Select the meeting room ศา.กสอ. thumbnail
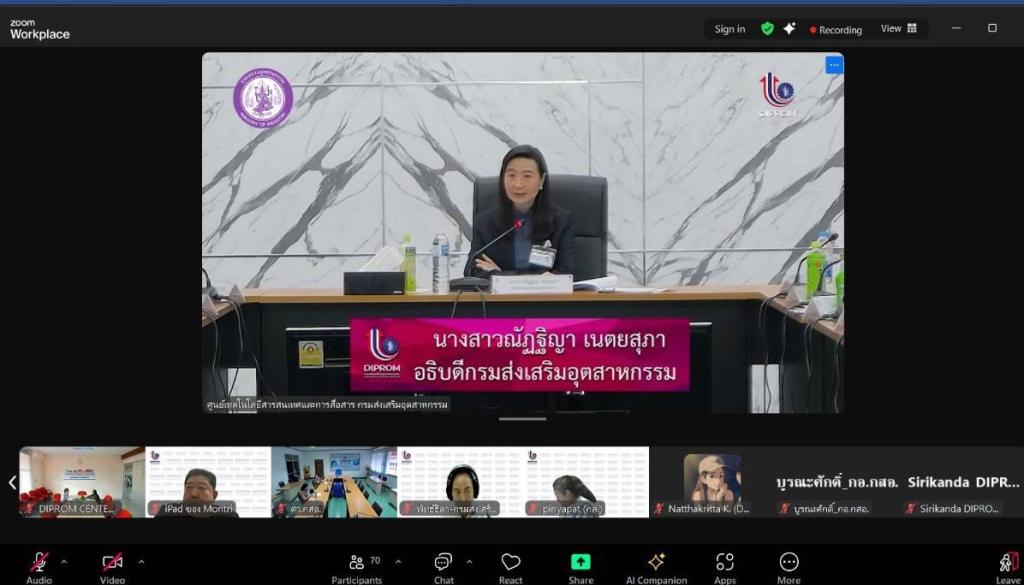The height and width of the screenshot is (585, 1024). [334, 482]
